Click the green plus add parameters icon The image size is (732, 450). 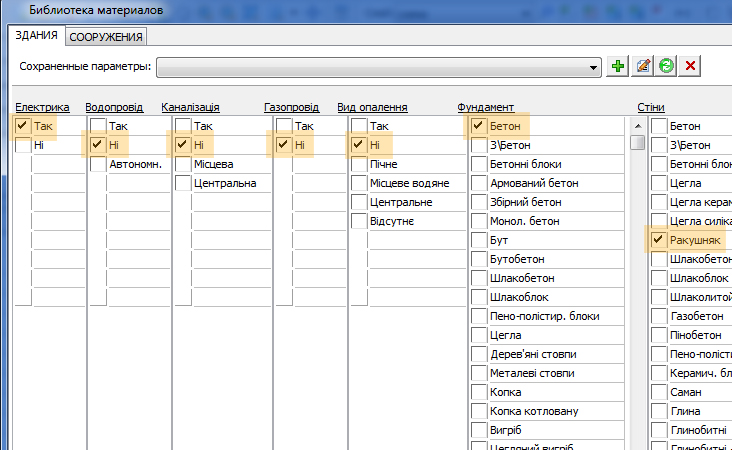pos(619,66)
